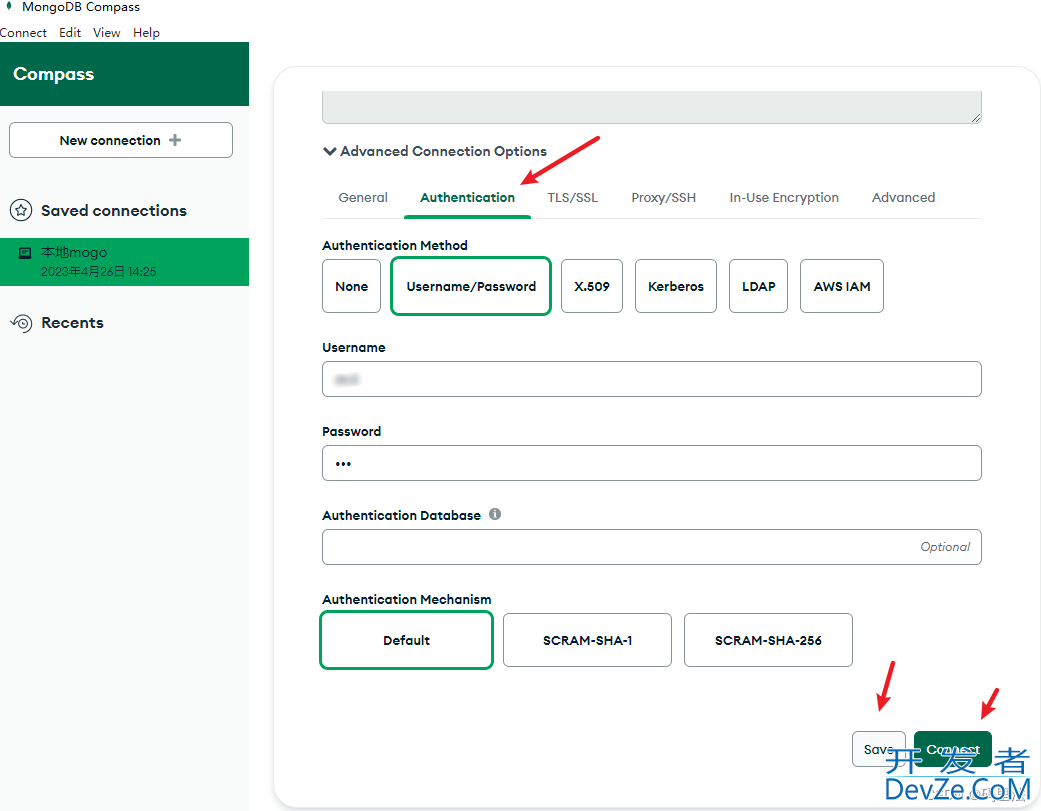Image resolution: width=1041 pixels, height=811 pixels.
Task: Click the MongoDB leaf logo in title bar
Action: (x=9, y=6)
